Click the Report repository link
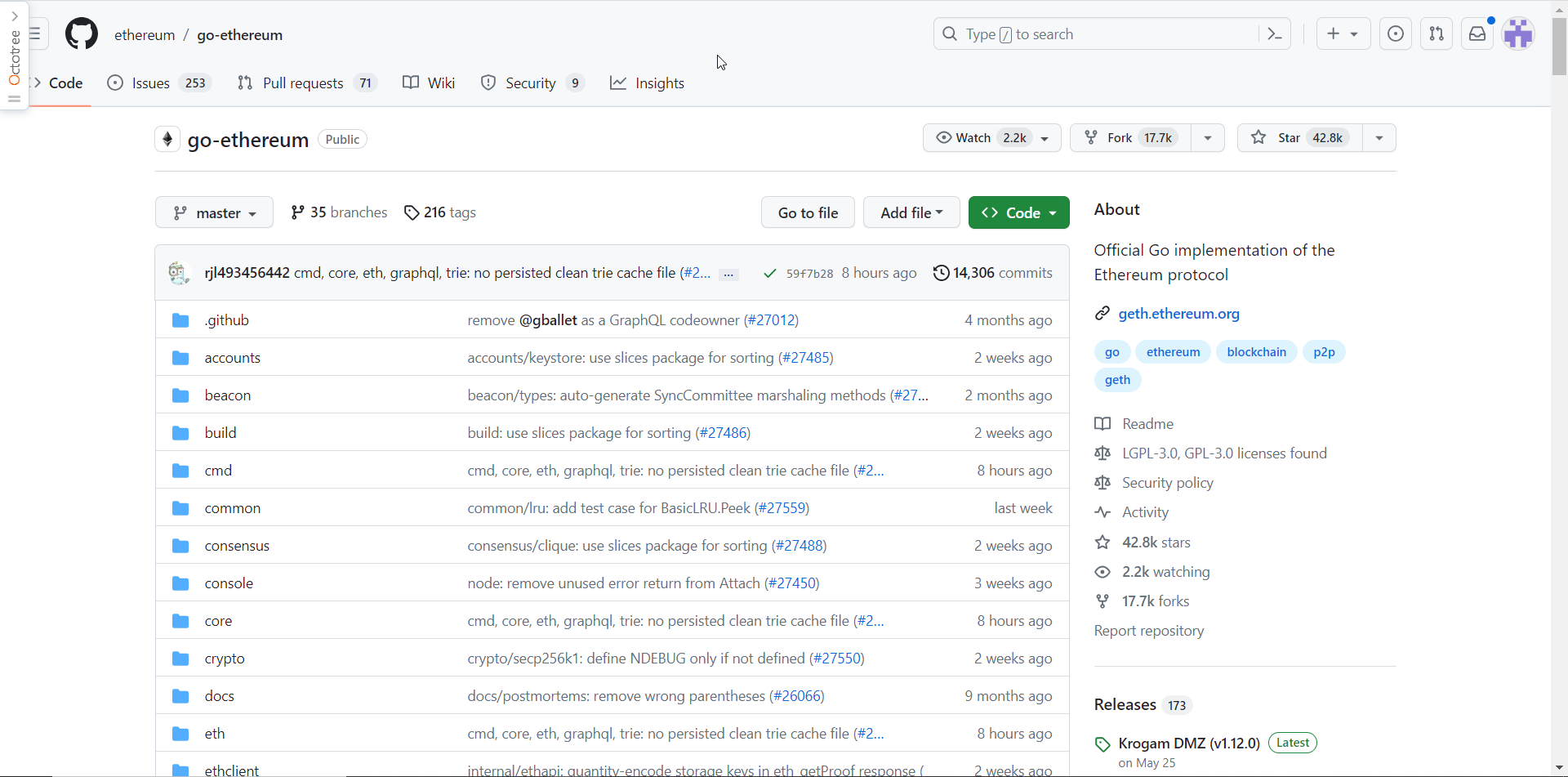The width and height of the screenshot is (1568, 777). tap(1149, 631)
